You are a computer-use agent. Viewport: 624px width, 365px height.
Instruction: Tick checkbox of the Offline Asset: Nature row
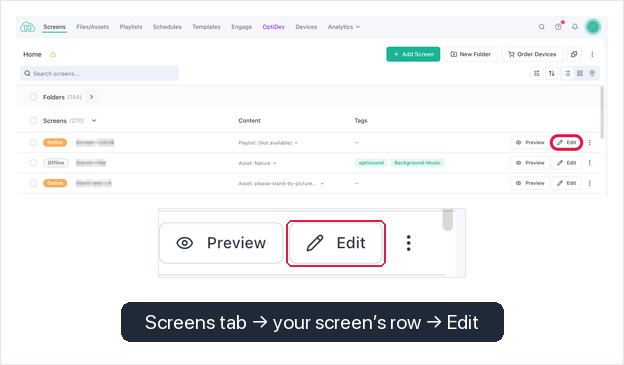[x=33, y=163]
